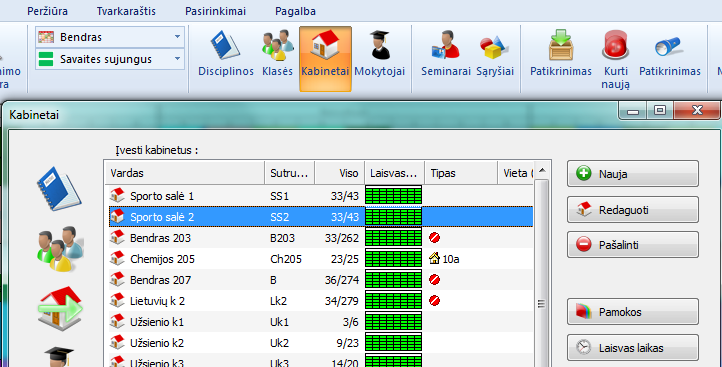Click the green availability bar for Užsienio k1

click(394, 321)
